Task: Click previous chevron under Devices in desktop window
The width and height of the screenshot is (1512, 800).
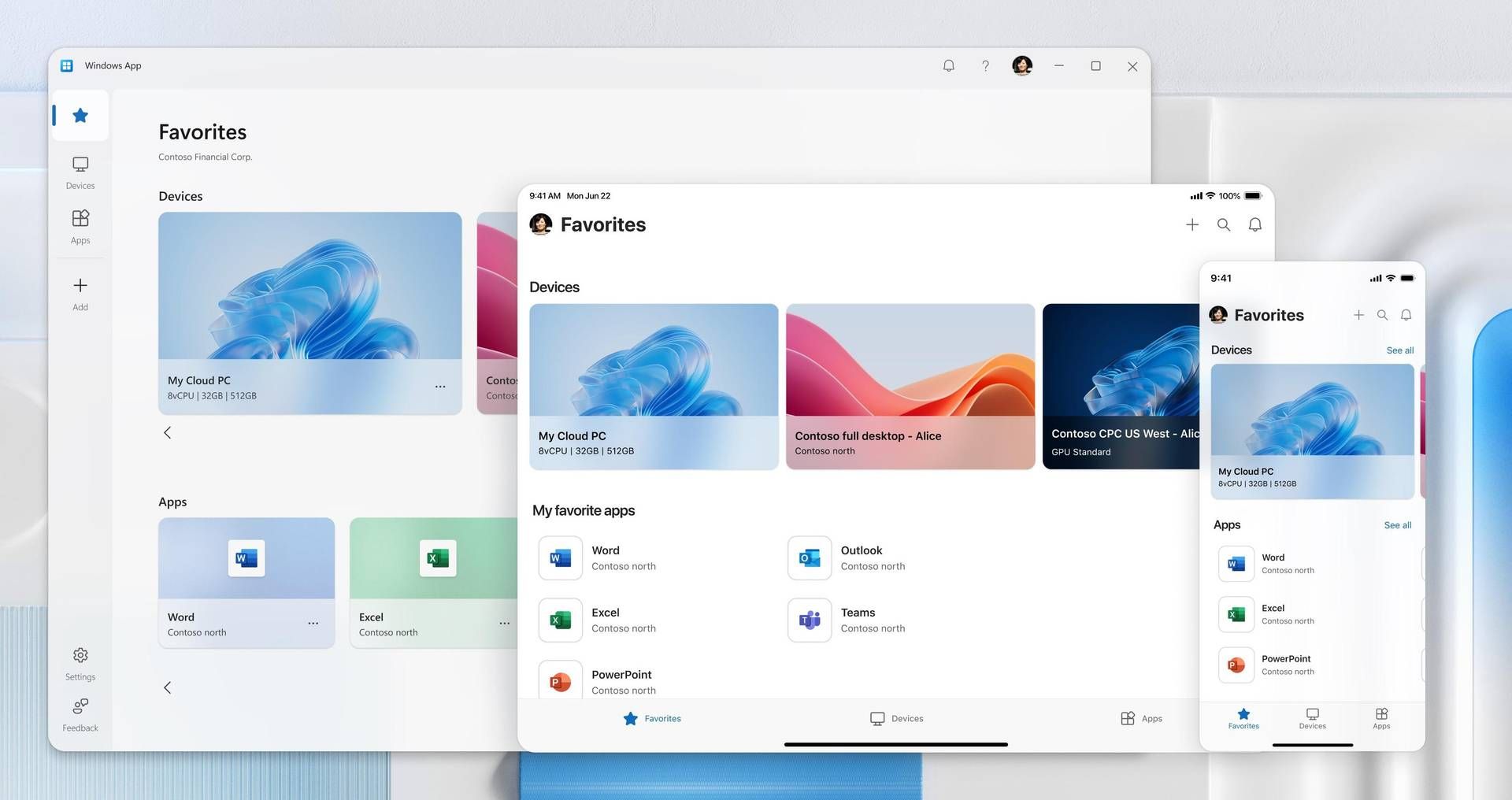Action: pyautogui.click(x=167, y=432)
